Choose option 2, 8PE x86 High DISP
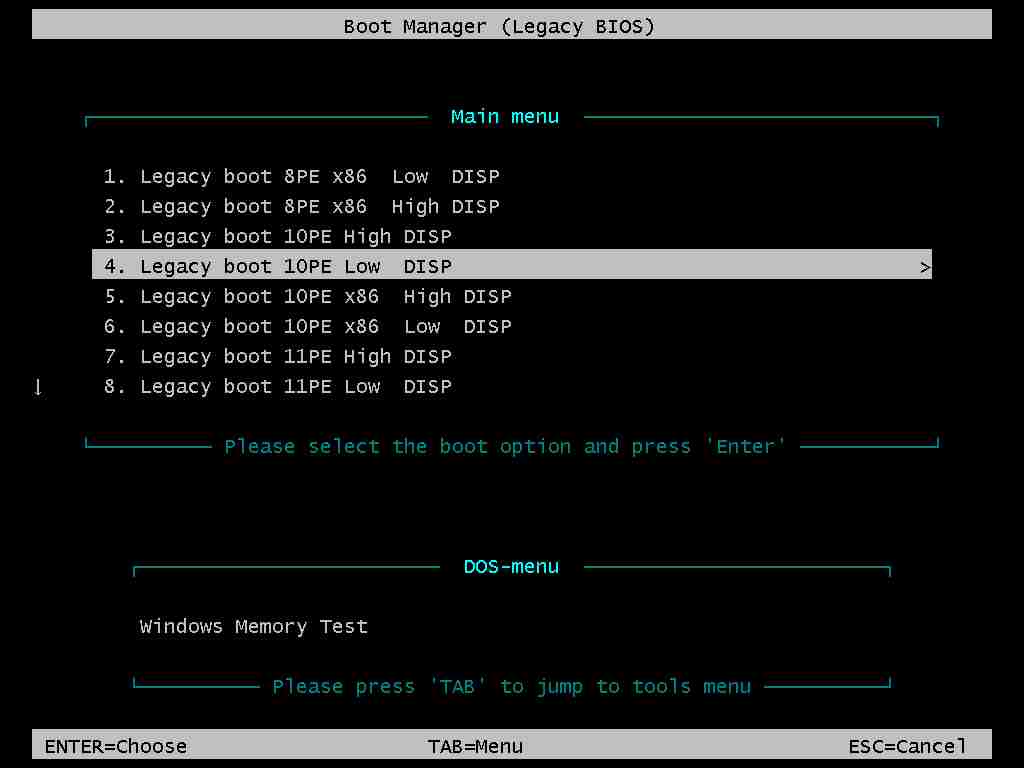This screenshot has width=1024, height=768. pyautogui.click(x=301, y=207)
